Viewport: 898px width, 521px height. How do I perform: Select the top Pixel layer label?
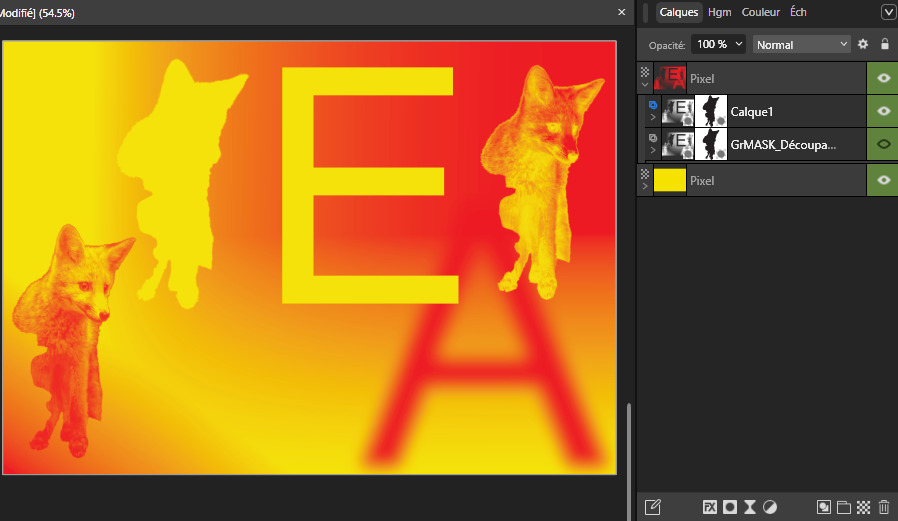coord(702,79)
